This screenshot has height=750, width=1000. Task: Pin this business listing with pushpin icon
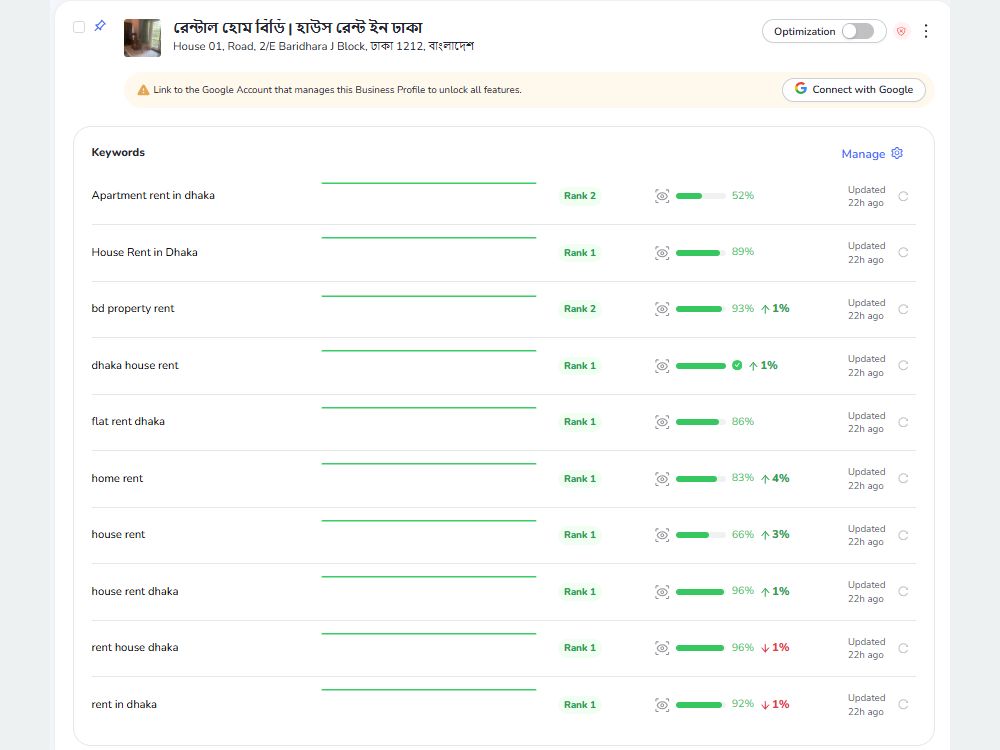[x=100, y=26]
